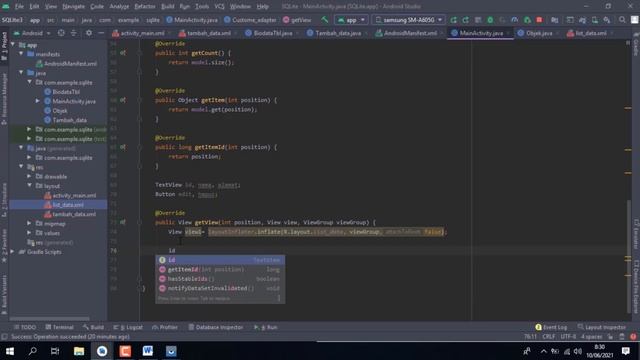Open the app run configuration dropdown

351,20
